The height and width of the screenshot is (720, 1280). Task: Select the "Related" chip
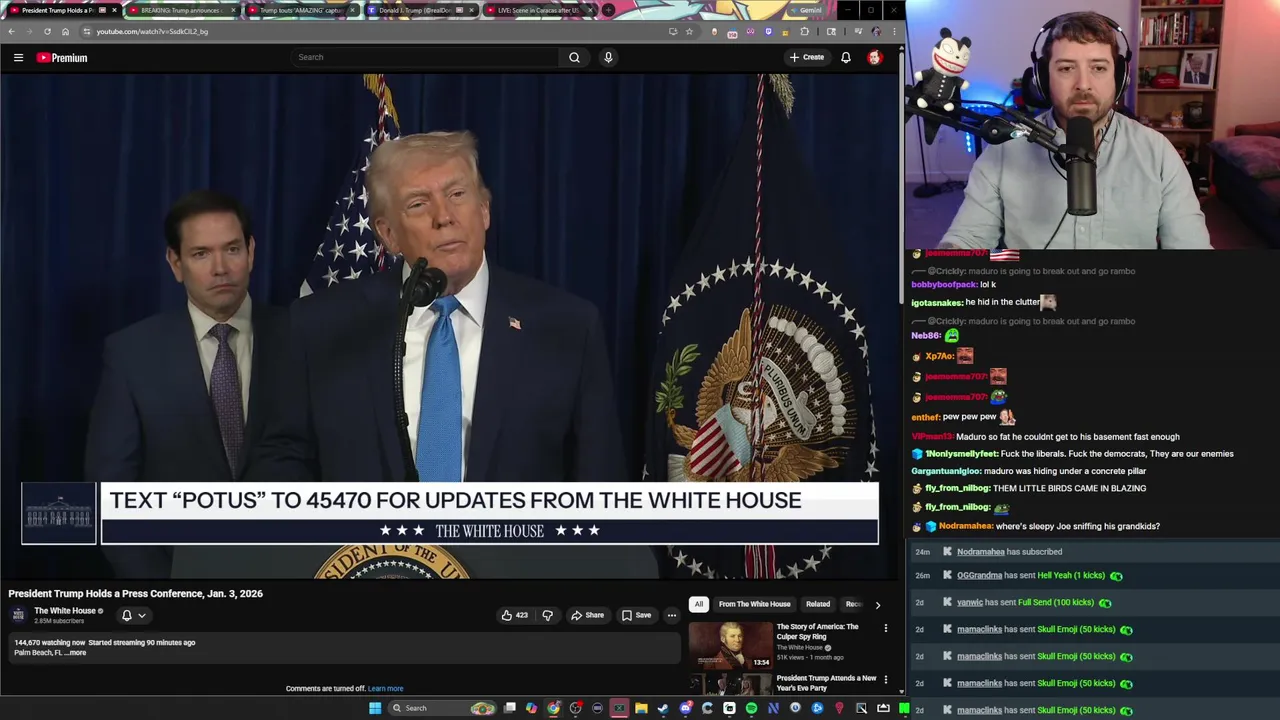[x=818, y=604]
